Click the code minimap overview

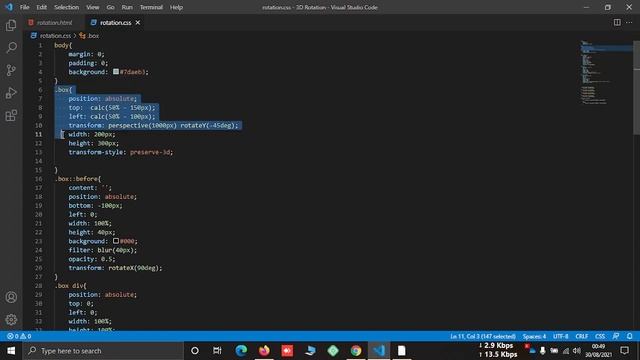coord(606,73)
